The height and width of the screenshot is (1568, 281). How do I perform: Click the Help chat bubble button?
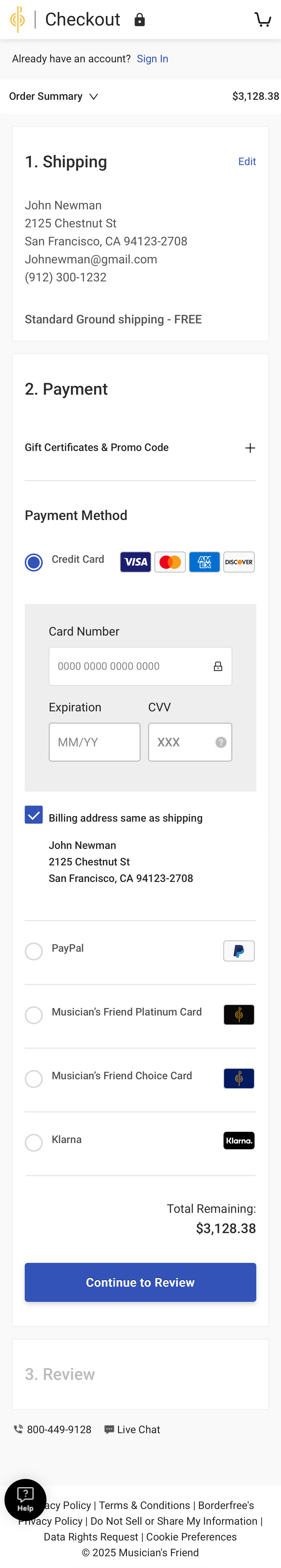(x=25, y=1499)
